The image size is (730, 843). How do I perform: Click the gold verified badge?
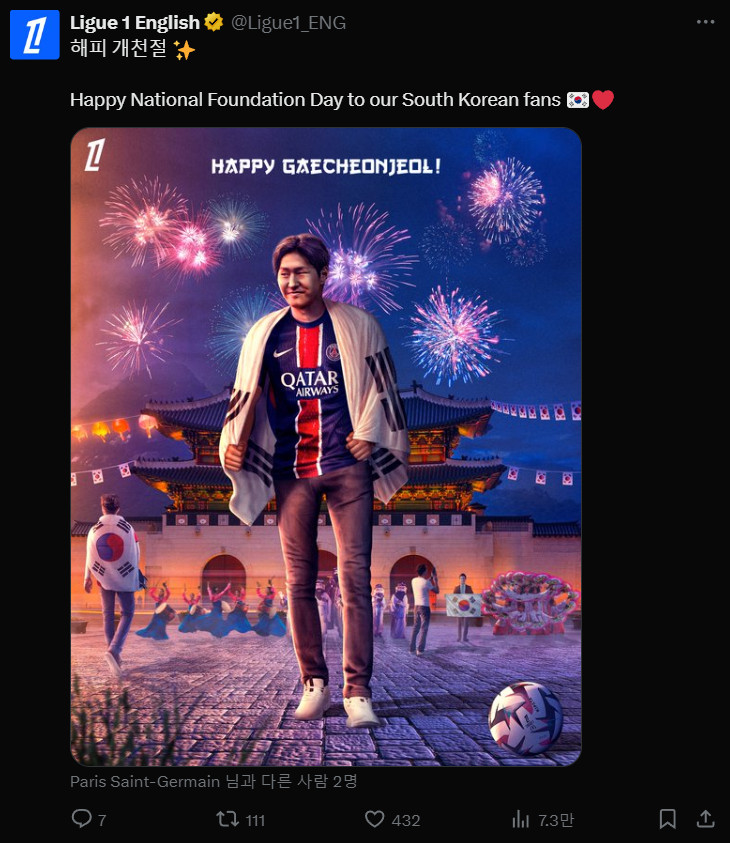point(214,22)
